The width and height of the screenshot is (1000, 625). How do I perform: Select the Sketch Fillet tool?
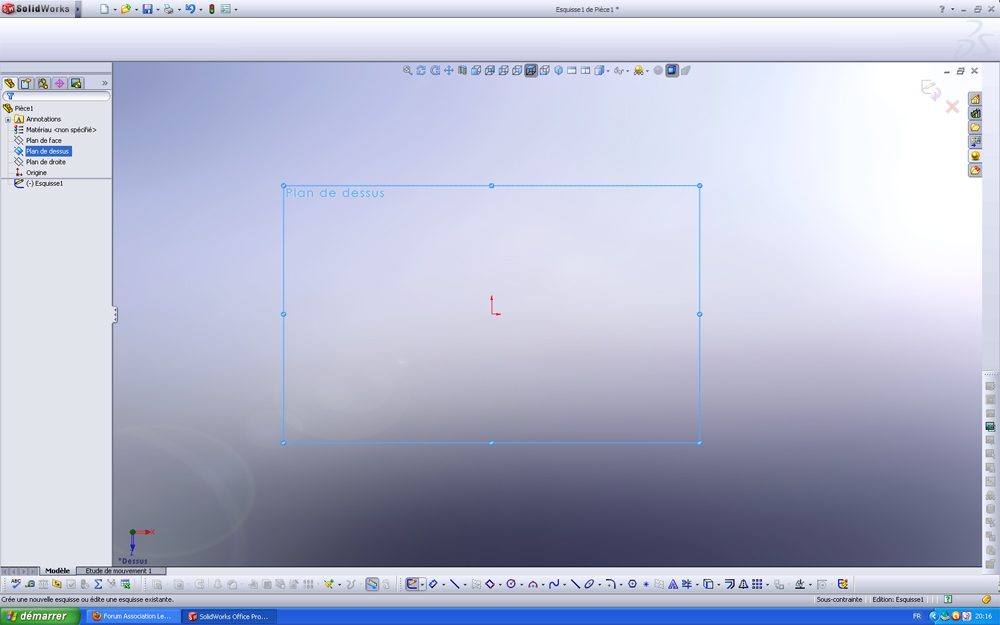(x=610, y=584)
